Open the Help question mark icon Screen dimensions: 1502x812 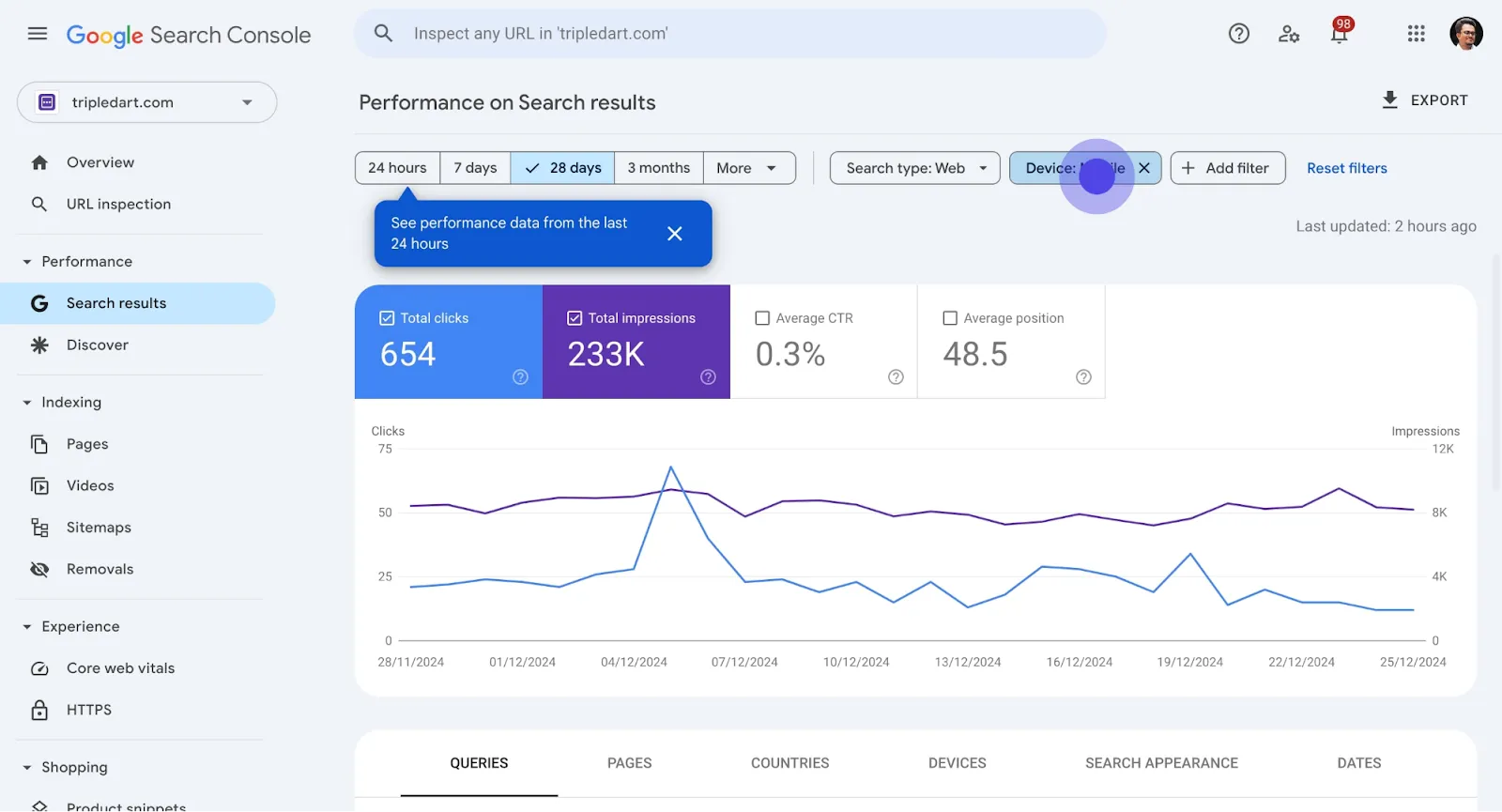[x=1239, y=34]
